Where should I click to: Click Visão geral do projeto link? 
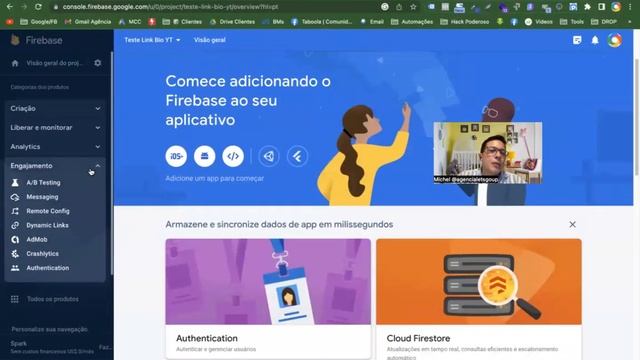point(54,63)
